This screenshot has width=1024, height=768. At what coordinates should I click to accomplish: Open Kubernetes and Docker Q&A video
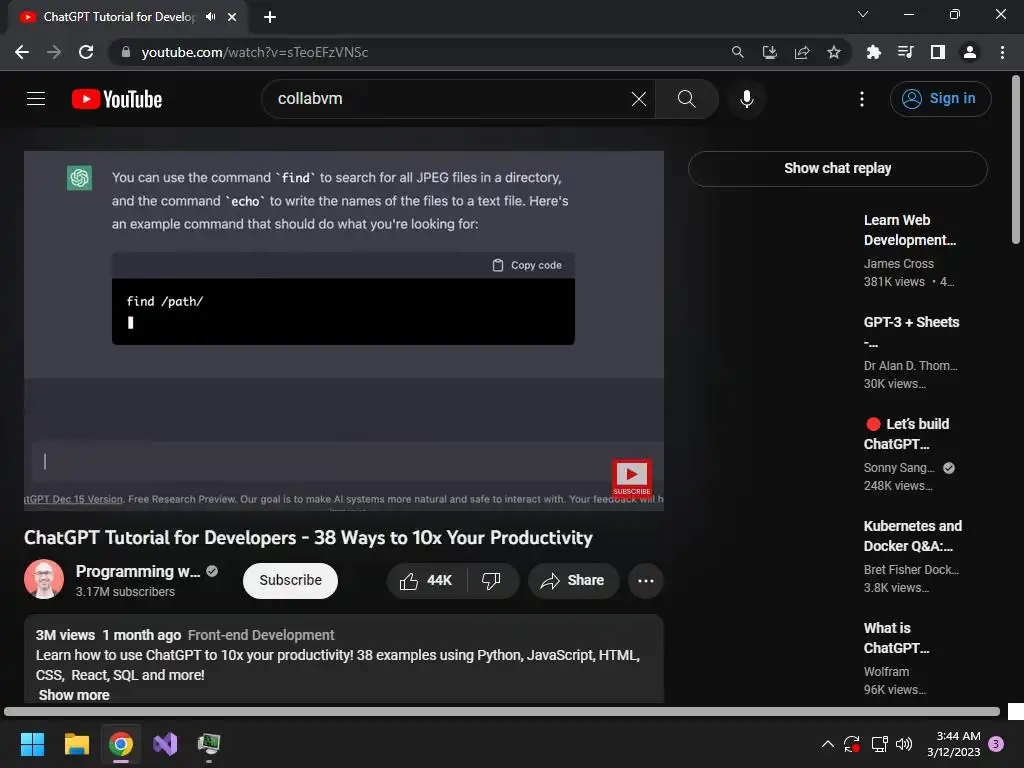pyautogui.click(x=912, y=536)
